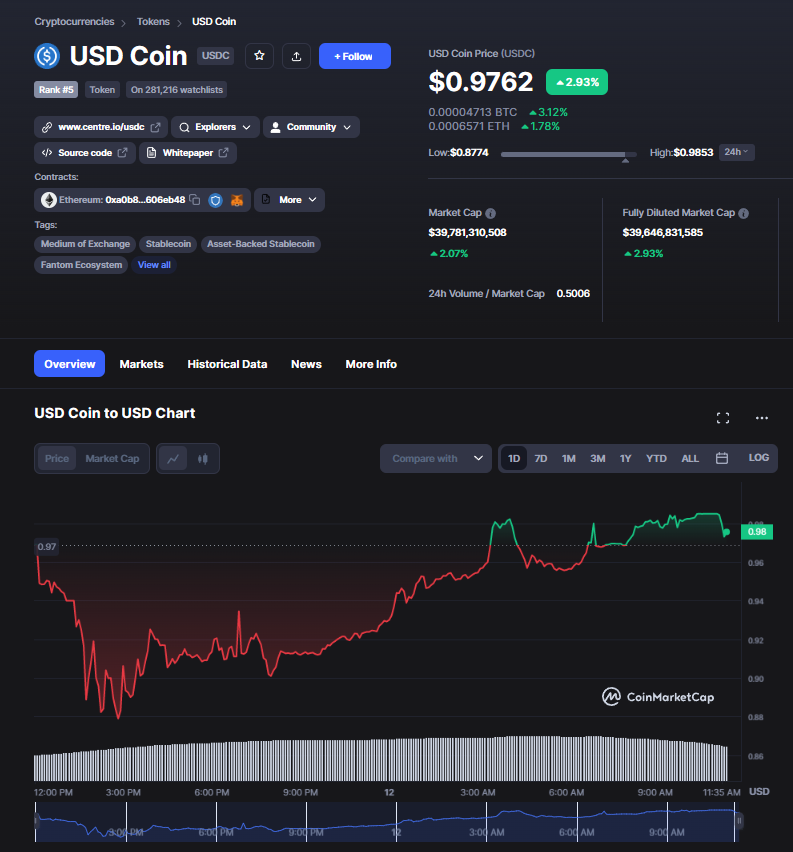Click View all tags
The width and height of the screenshot is (793, 852).
coord(154,265)
